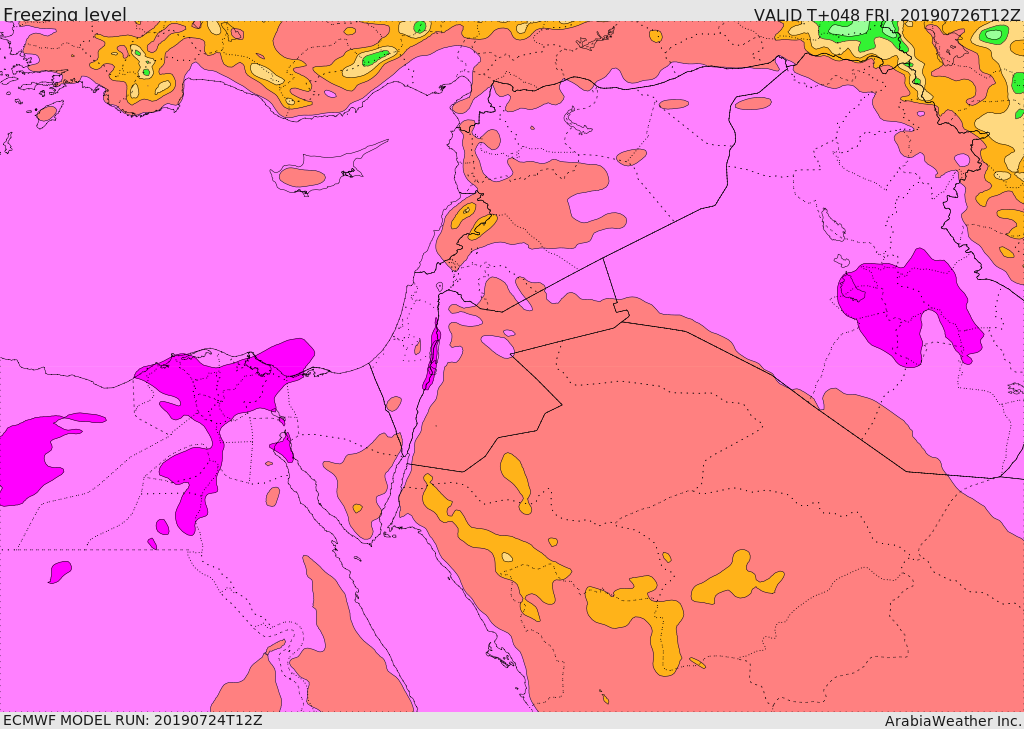The height and width of the screenshot is (729, 1024).
Task: Click the magenta region over southern Iraq
Action: coord(908,307)
